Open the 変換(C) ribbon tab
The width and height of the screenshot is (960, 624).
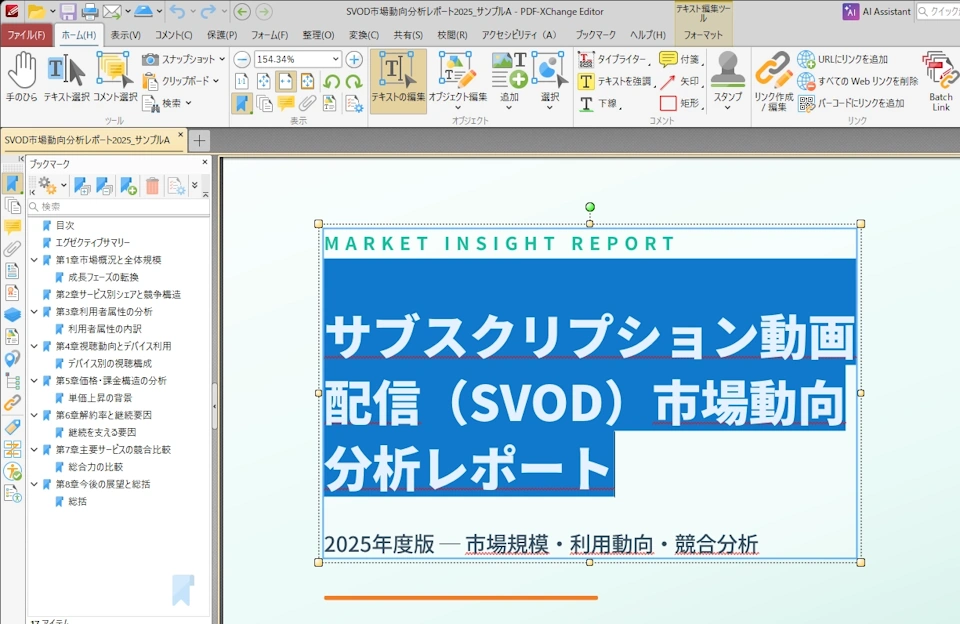(x=364, y=35)
